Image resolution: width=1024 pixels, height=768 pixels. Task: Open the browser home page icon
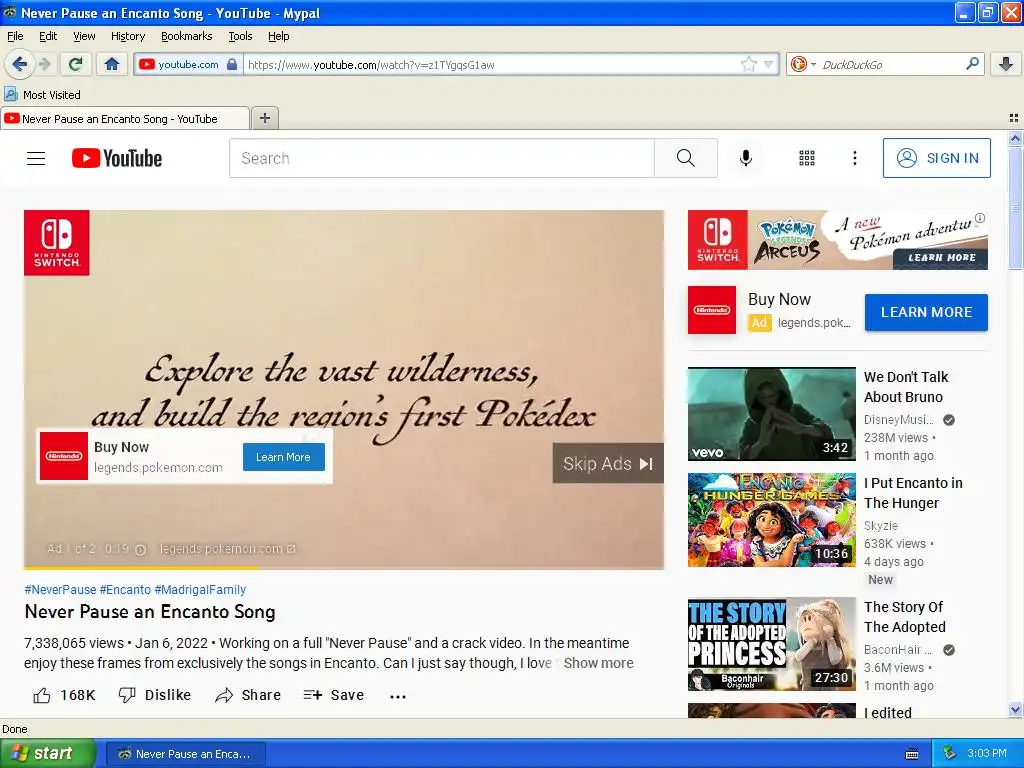point(112,64)
